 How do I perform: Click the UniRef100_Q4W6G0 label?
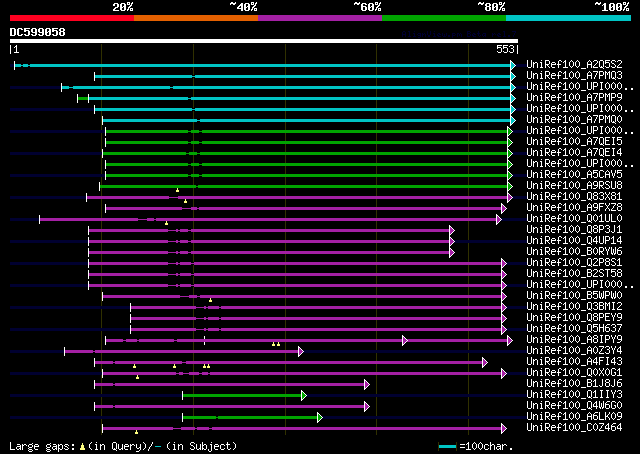(x=574, y=406)
